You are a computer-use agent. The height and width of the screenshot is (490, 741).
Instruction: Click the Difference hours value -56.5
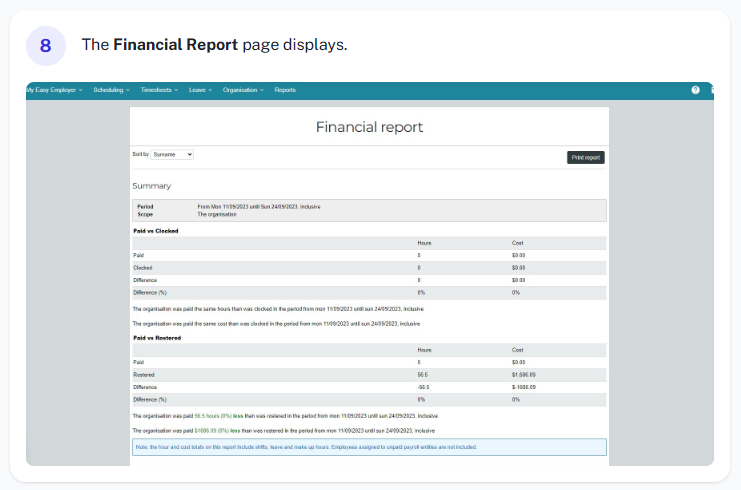(x=423, y=387)
